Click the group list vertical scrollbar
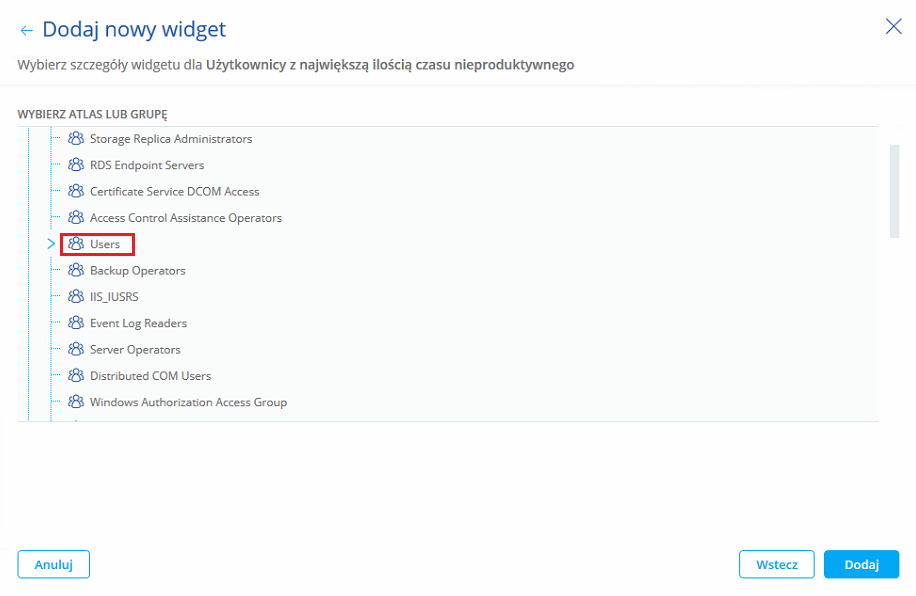 tap(894, 190)
